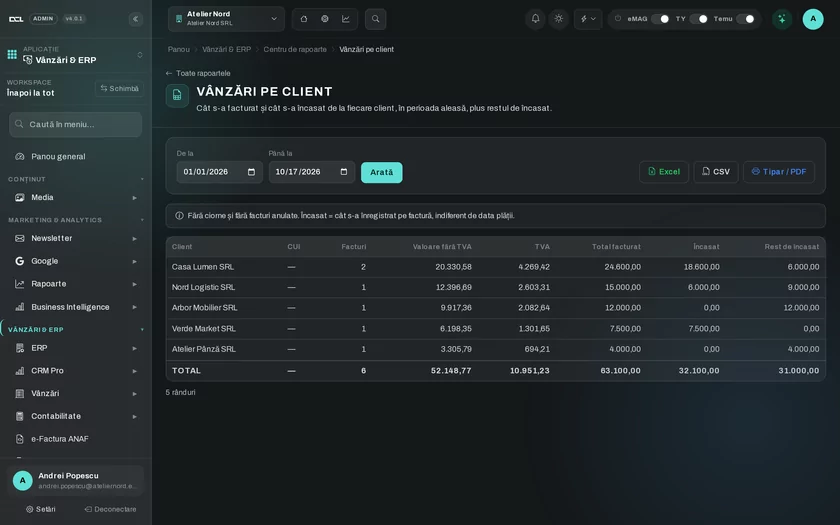Open Setări at the sidebar bottom
This screenshot has width=840, height=525.
click(x=41, y=509)
